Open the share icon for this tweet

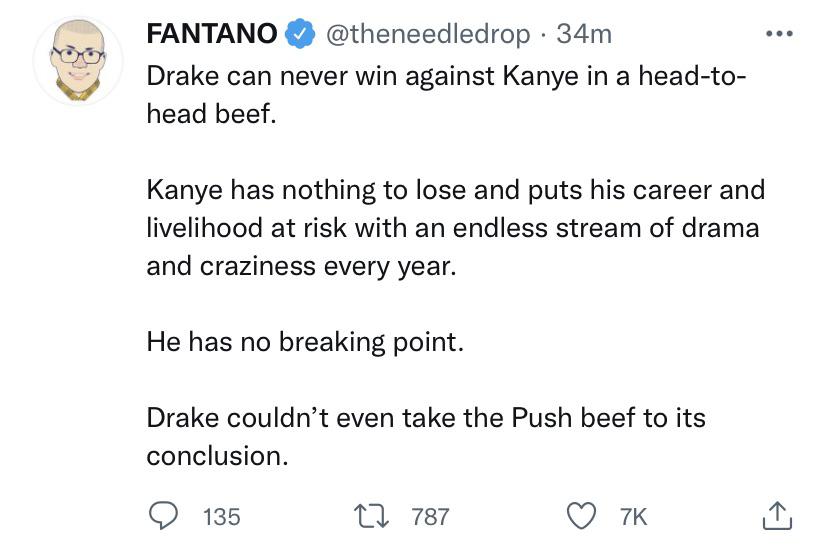pyautogui.click(x=776, y=516)
